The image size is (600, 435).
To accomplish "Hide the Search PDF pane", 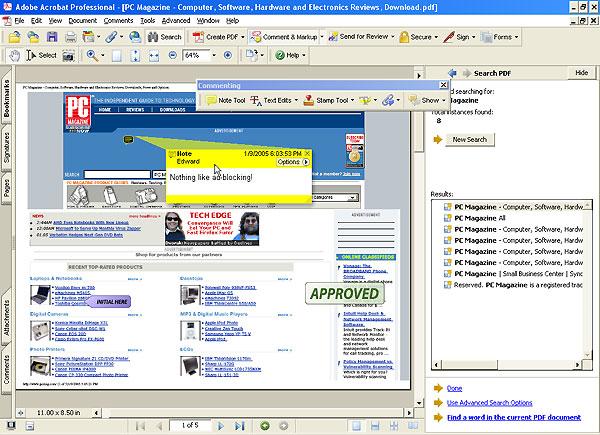I will pyautogui.click(x=581, y=73).
